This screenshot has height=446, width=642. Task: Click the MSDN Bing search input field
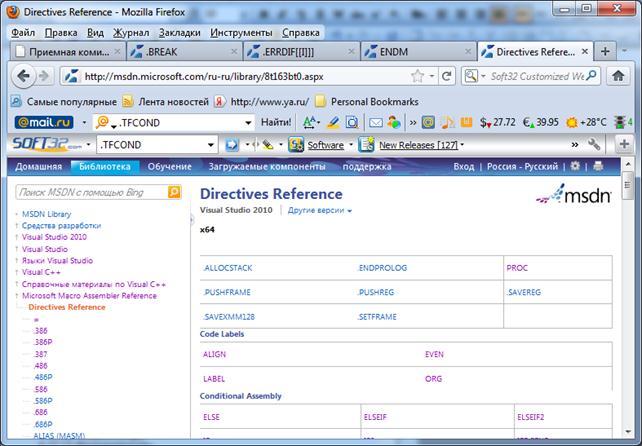tap(92, 192)
